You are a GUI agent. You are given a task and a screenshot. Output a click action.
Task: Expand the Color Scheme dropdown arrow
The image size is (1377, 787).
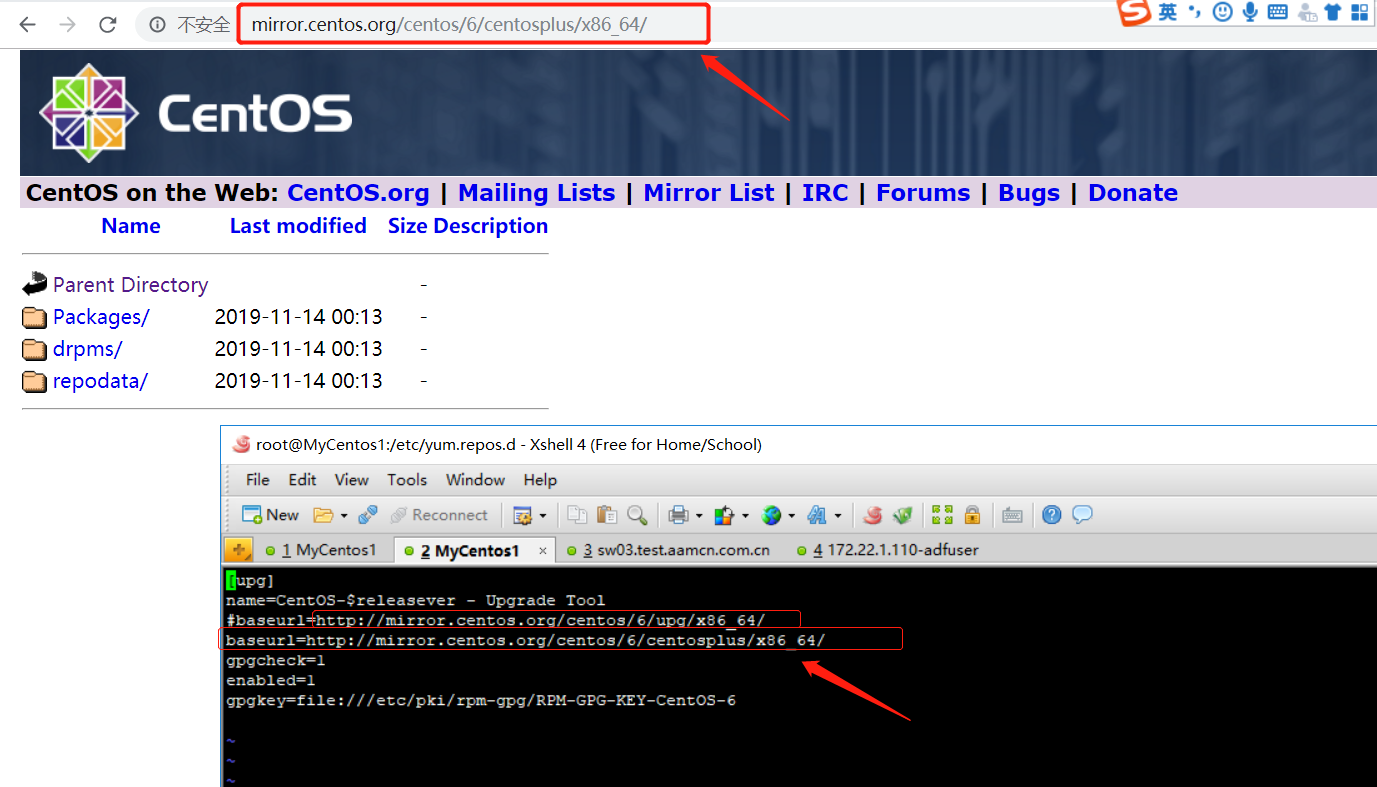tap(745, 516)
